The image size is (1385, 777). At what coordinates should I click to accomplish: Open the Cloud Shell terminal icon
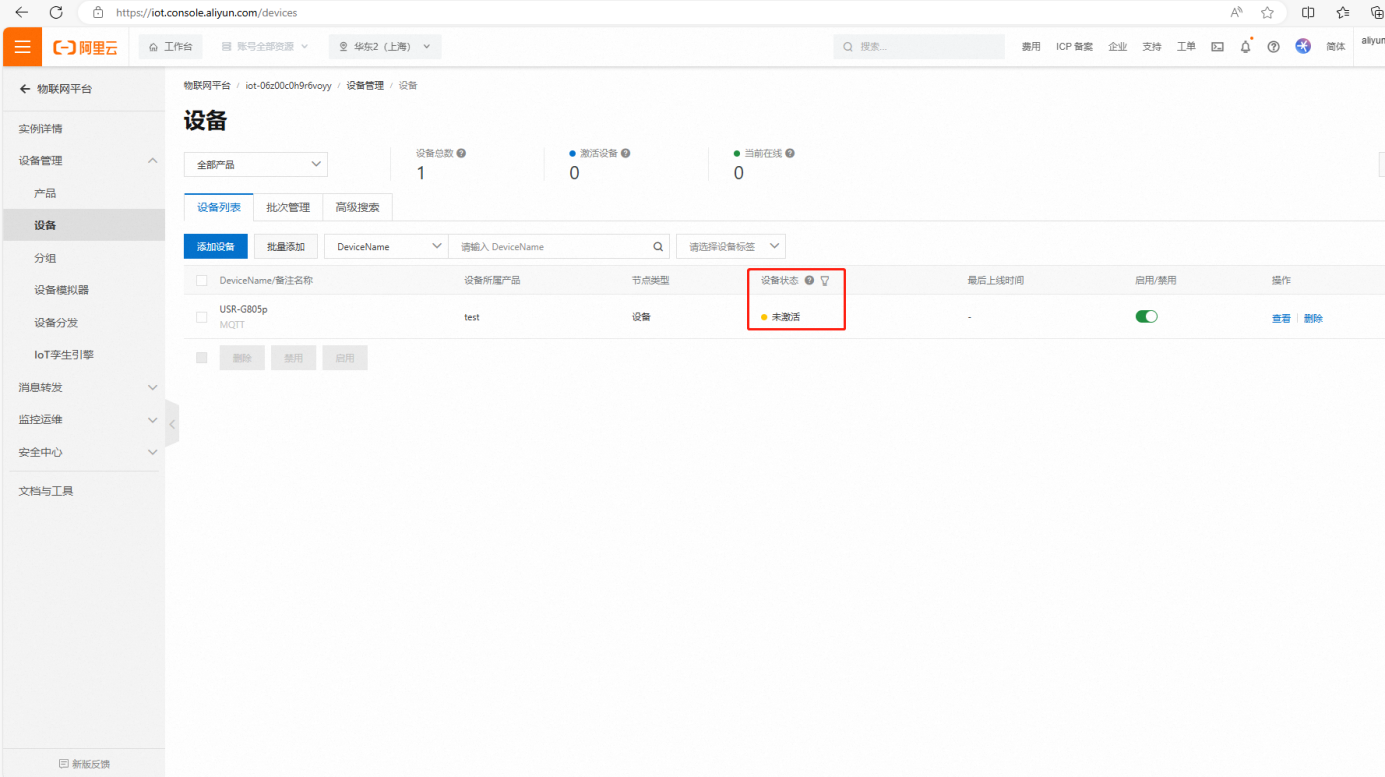(1217, 47)
